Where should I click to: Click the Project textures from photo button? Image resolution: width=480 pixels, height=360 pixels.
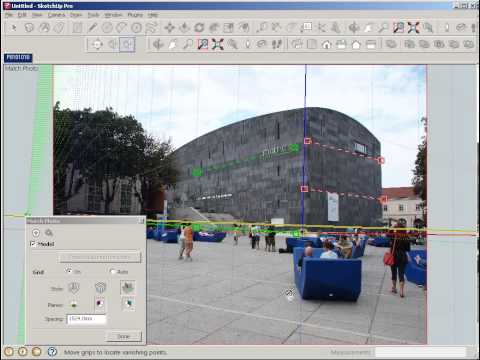(99, 257)
